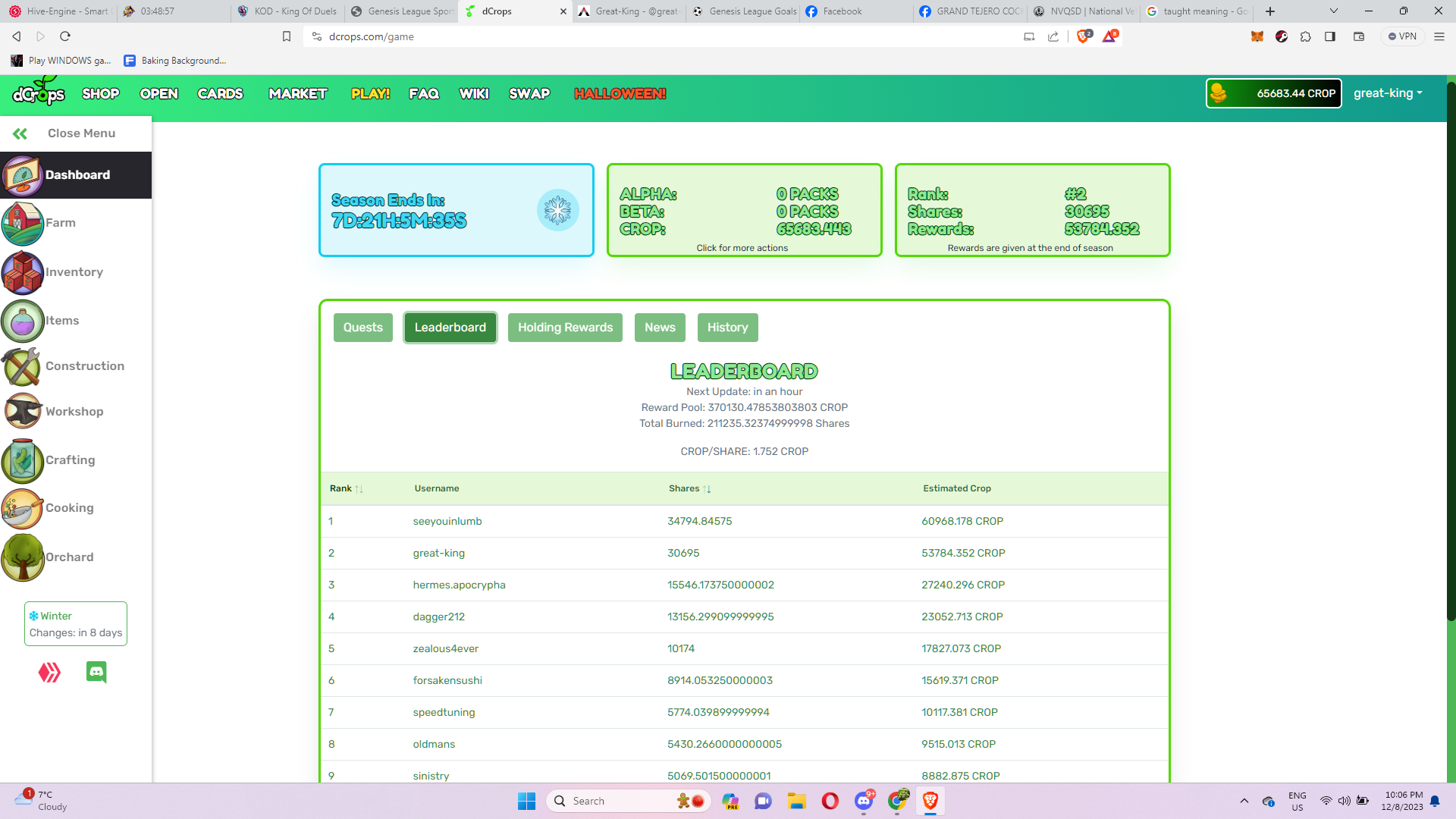Click hermes.apocrypha leaderboard row
The height and width of the screenshot is (819, 1456).
pyautogui.click(x=744, y=585)
